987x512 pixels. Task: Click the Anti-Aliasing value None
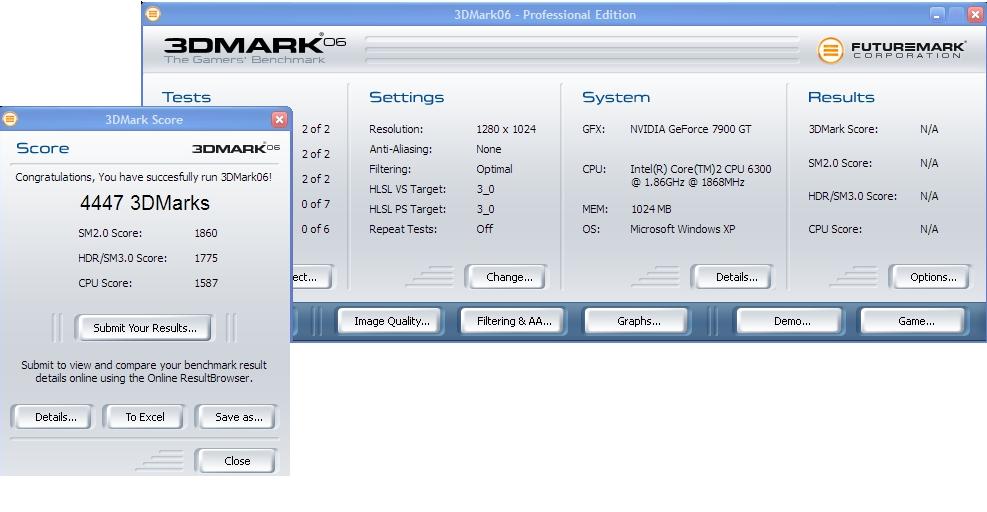click(488, 149)
